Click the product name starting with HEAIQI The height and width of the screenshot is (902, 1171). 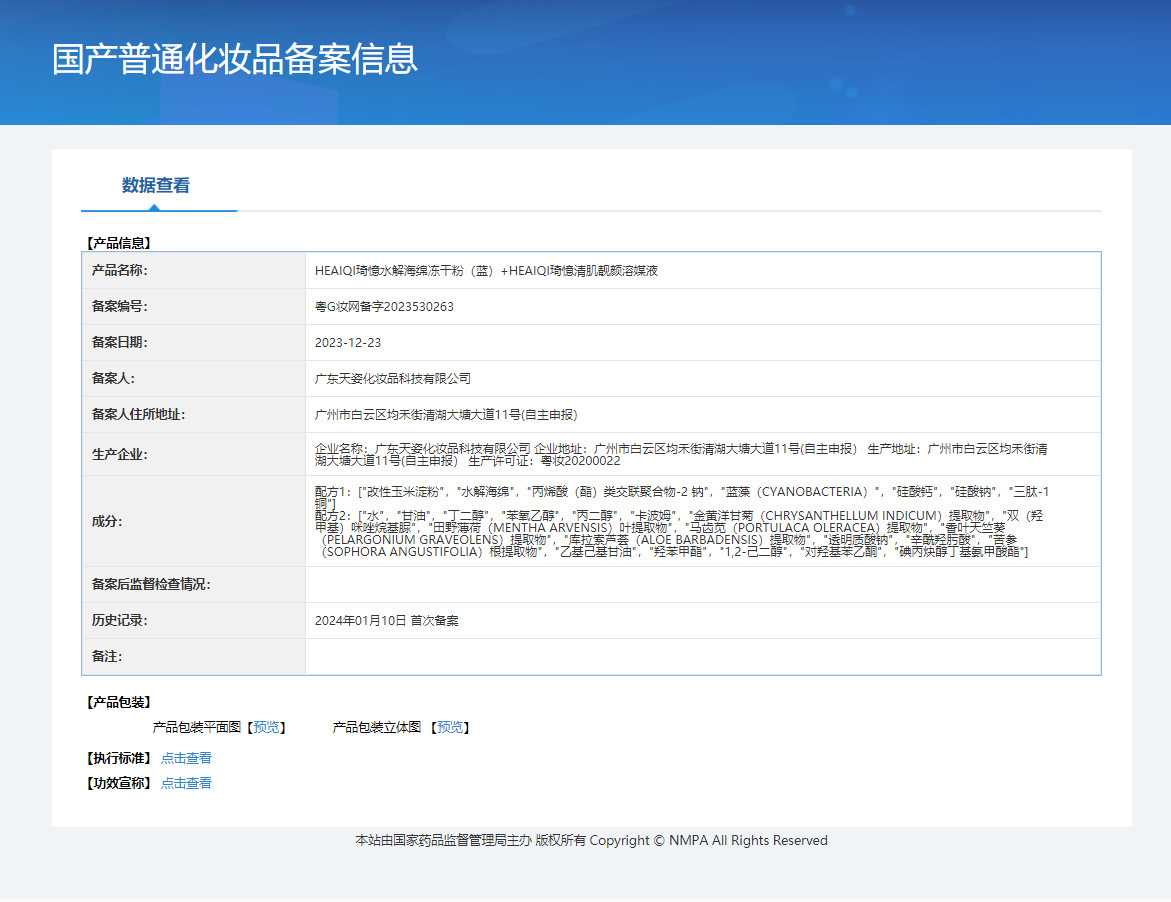[486, 270]
